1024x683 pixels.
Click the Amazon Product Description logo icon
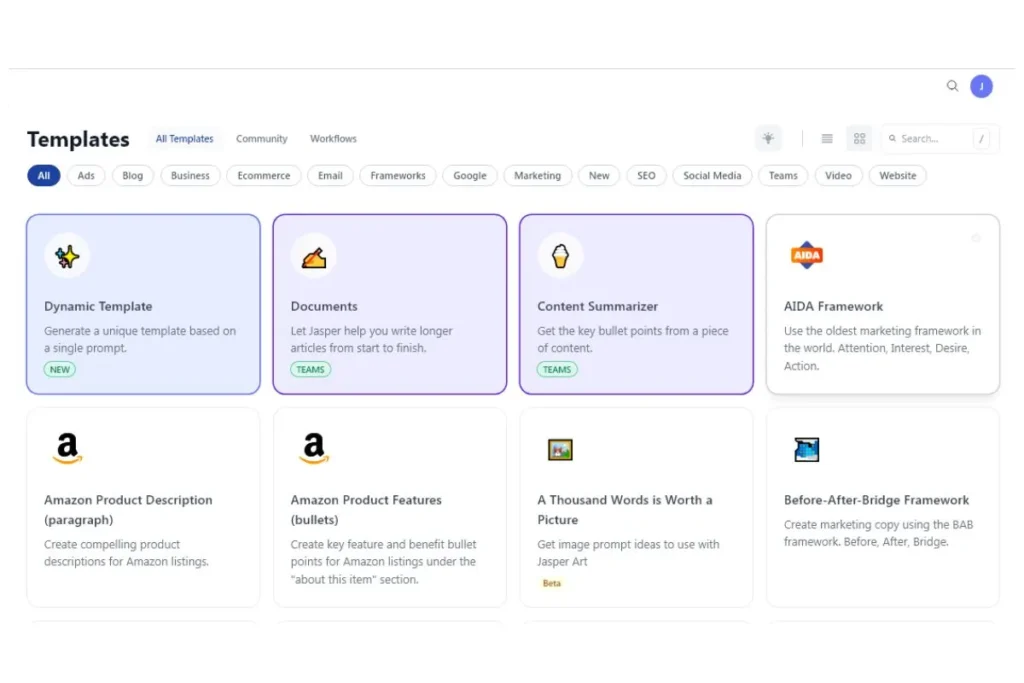tap(67, 448)
